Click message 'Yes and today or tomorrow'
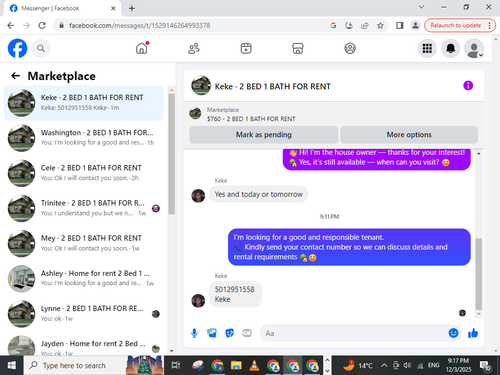The width and height of the screenshot is (500, 375). (x=259, y=194)
